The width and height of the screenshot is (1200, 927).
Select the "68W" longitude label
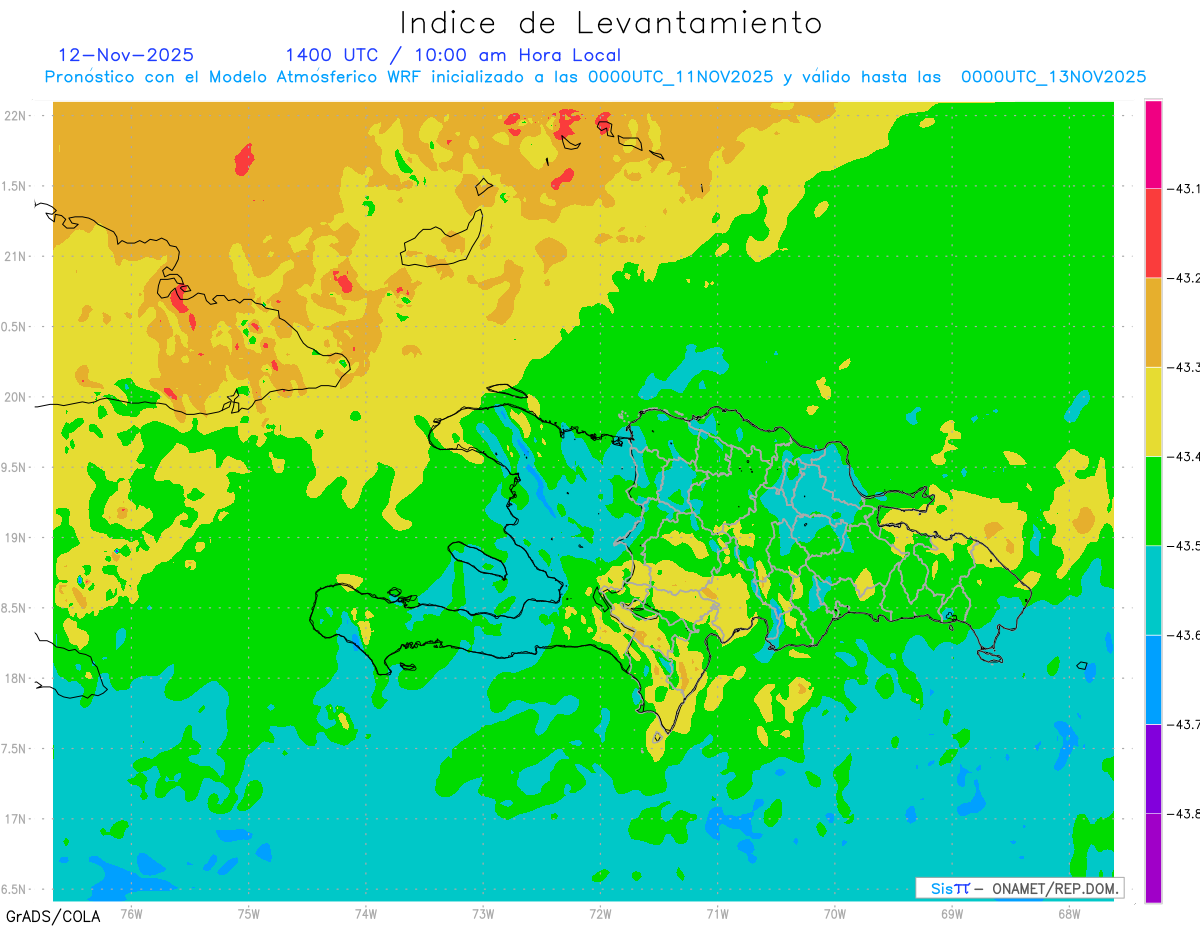pos(1069,913)
